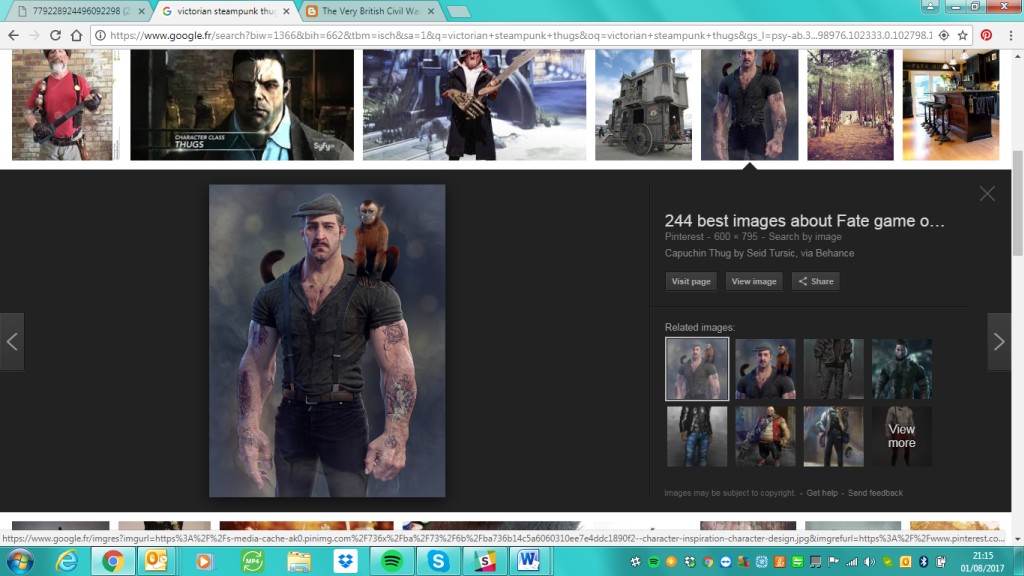Open Microsoft Word from the taskbar
1024x576 pixels.
(x=528, y=561)
